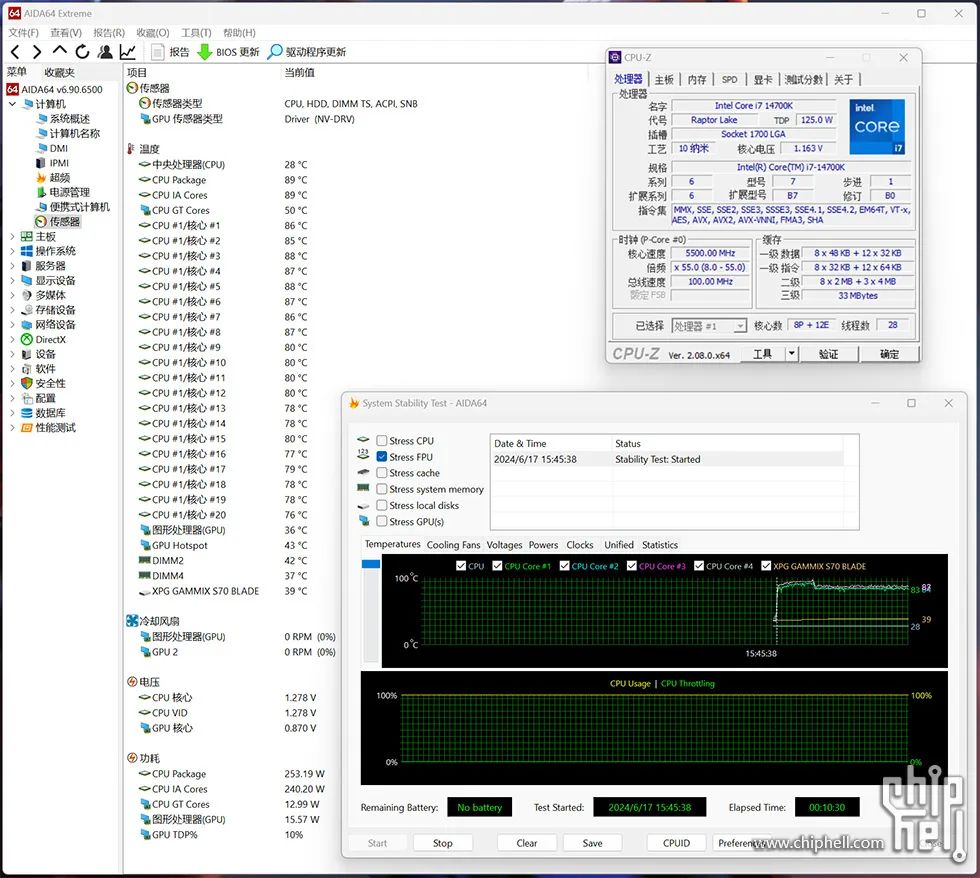
Task: Refresh sensor values with the refresh icon
Action: coord(82,52)
